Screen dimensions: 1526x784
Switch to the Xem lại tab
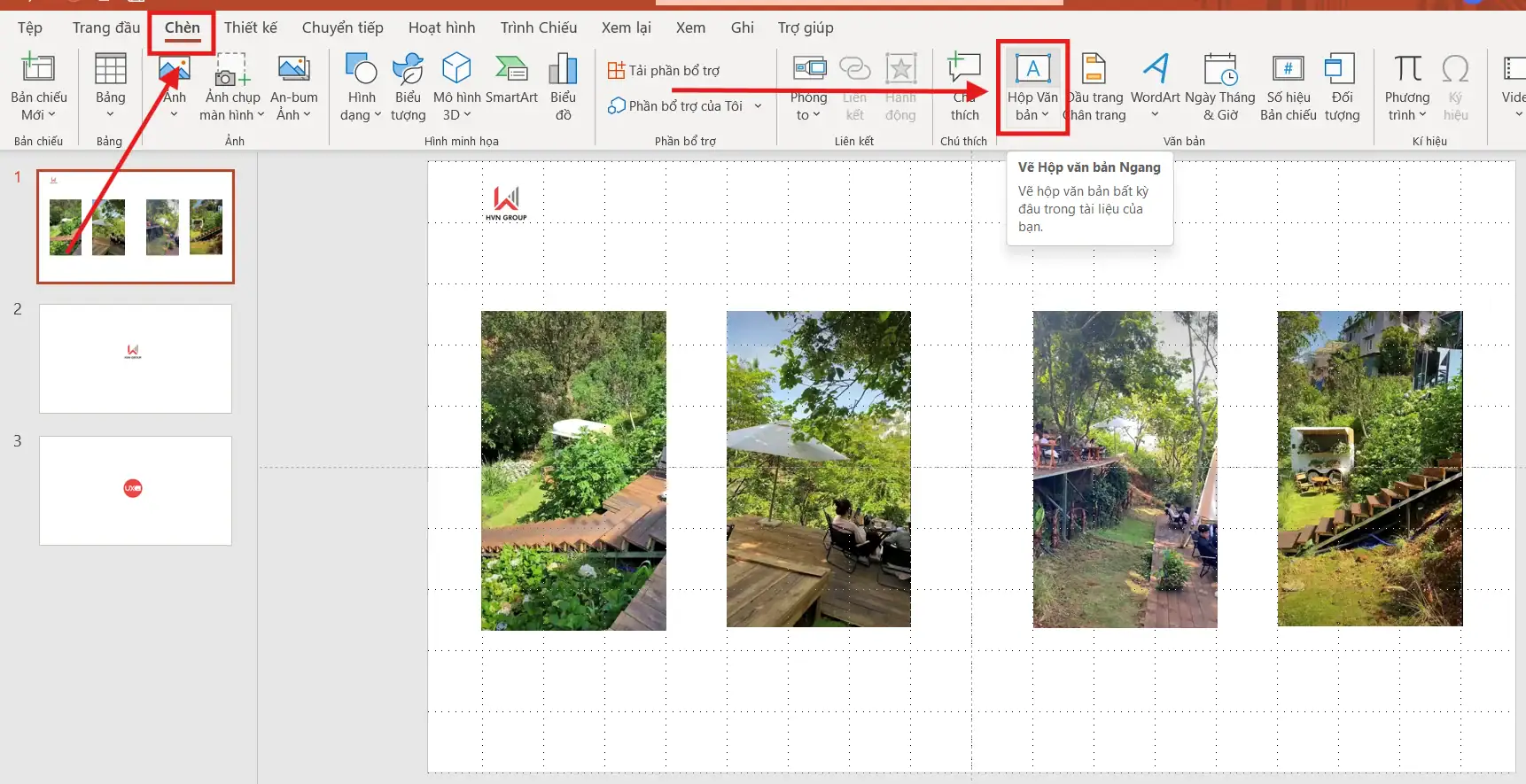627,27
